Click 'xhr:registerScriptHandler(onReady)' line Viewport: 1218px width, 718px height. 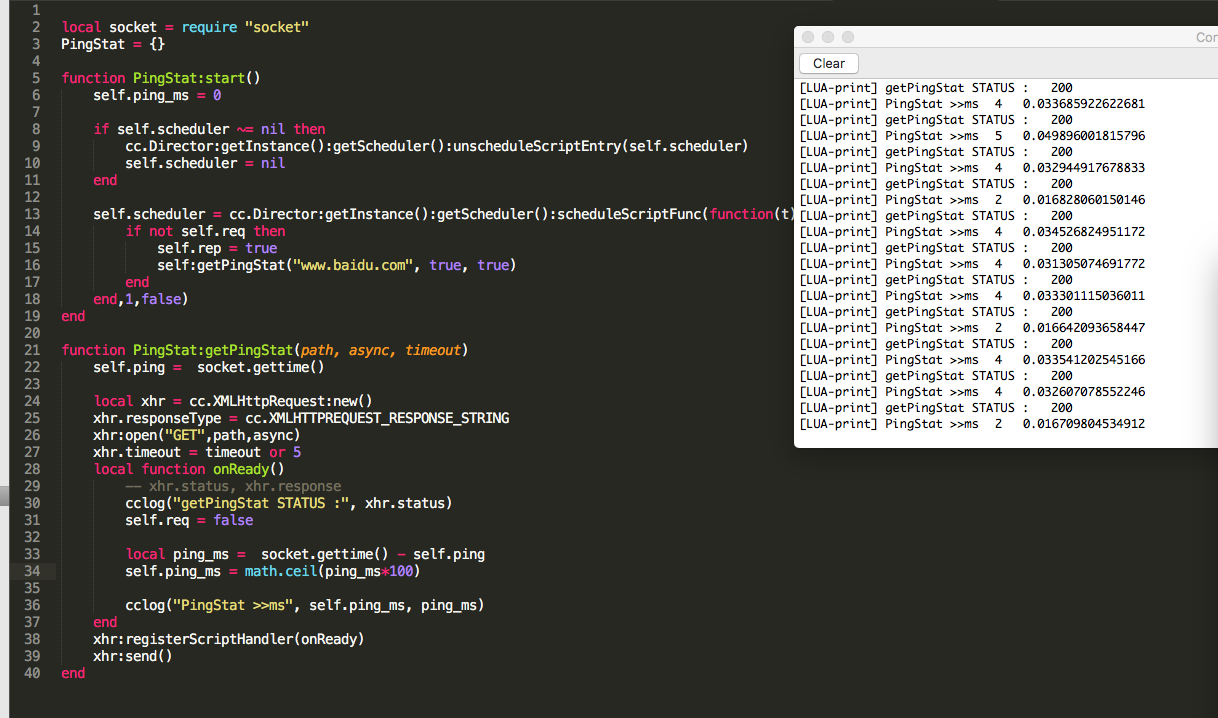229,639
